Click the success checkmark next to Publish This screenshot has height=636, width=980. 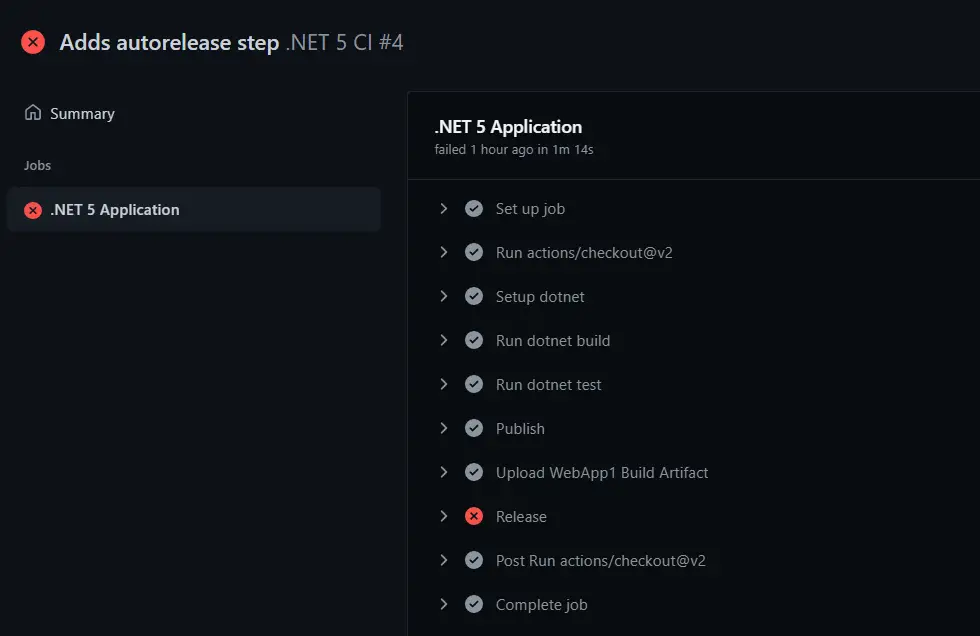(474, 429)
